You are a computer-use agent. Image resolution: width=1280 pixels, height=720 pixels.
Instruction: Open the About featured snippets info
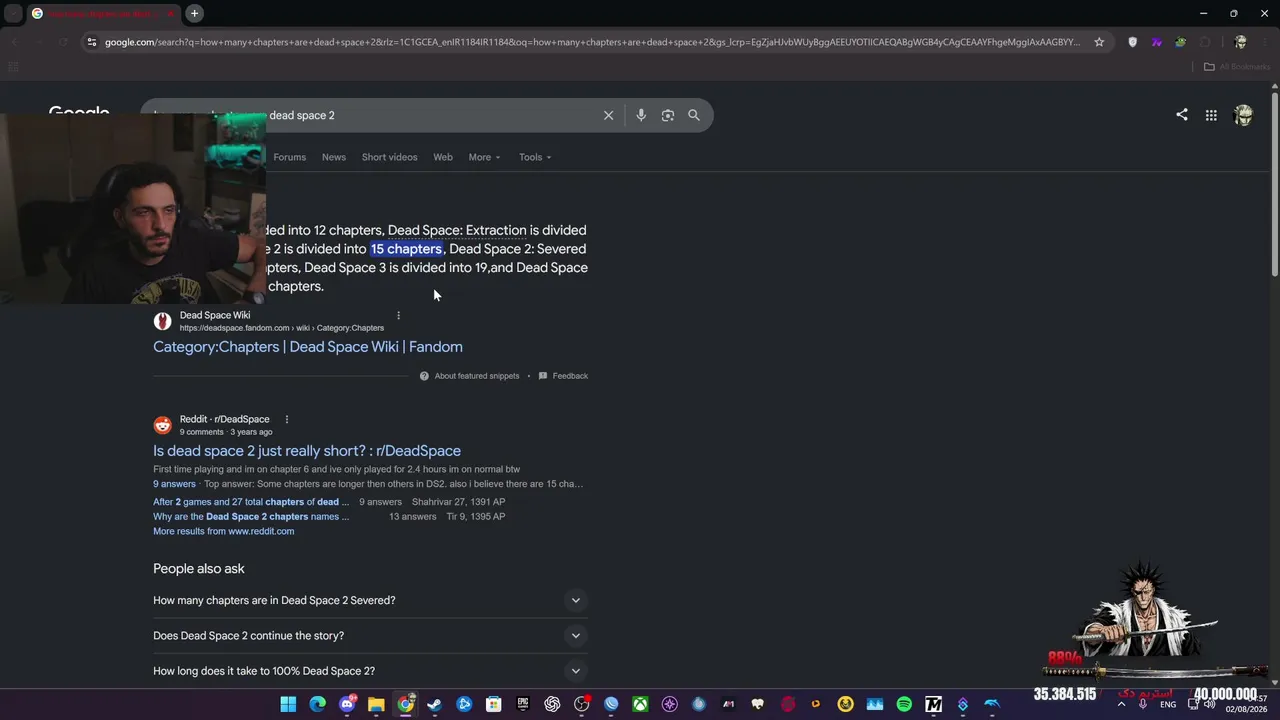(469, 376)
